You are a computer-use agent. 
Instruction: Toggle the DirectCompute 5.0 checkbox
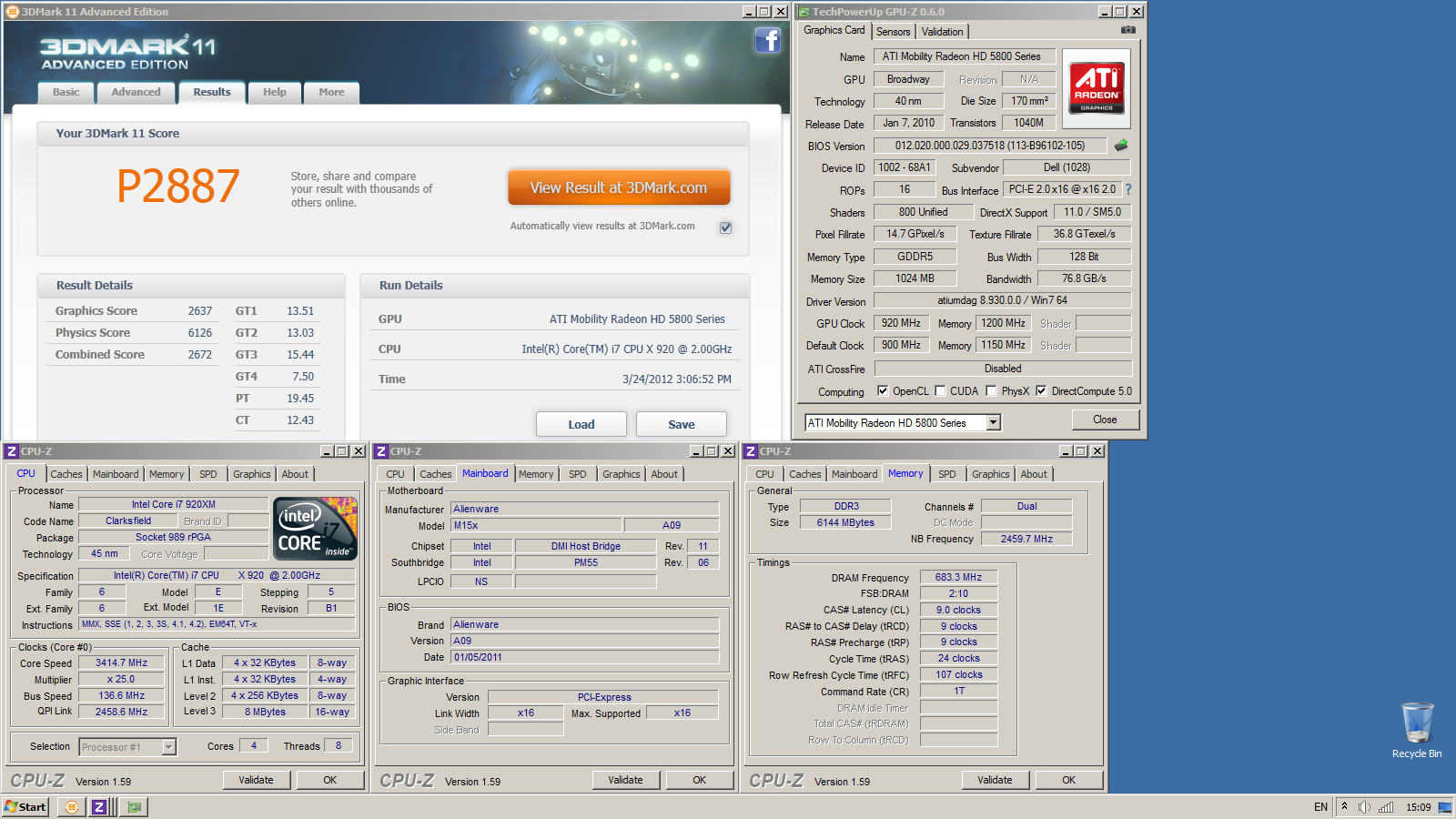click(x=1041, y=391)
